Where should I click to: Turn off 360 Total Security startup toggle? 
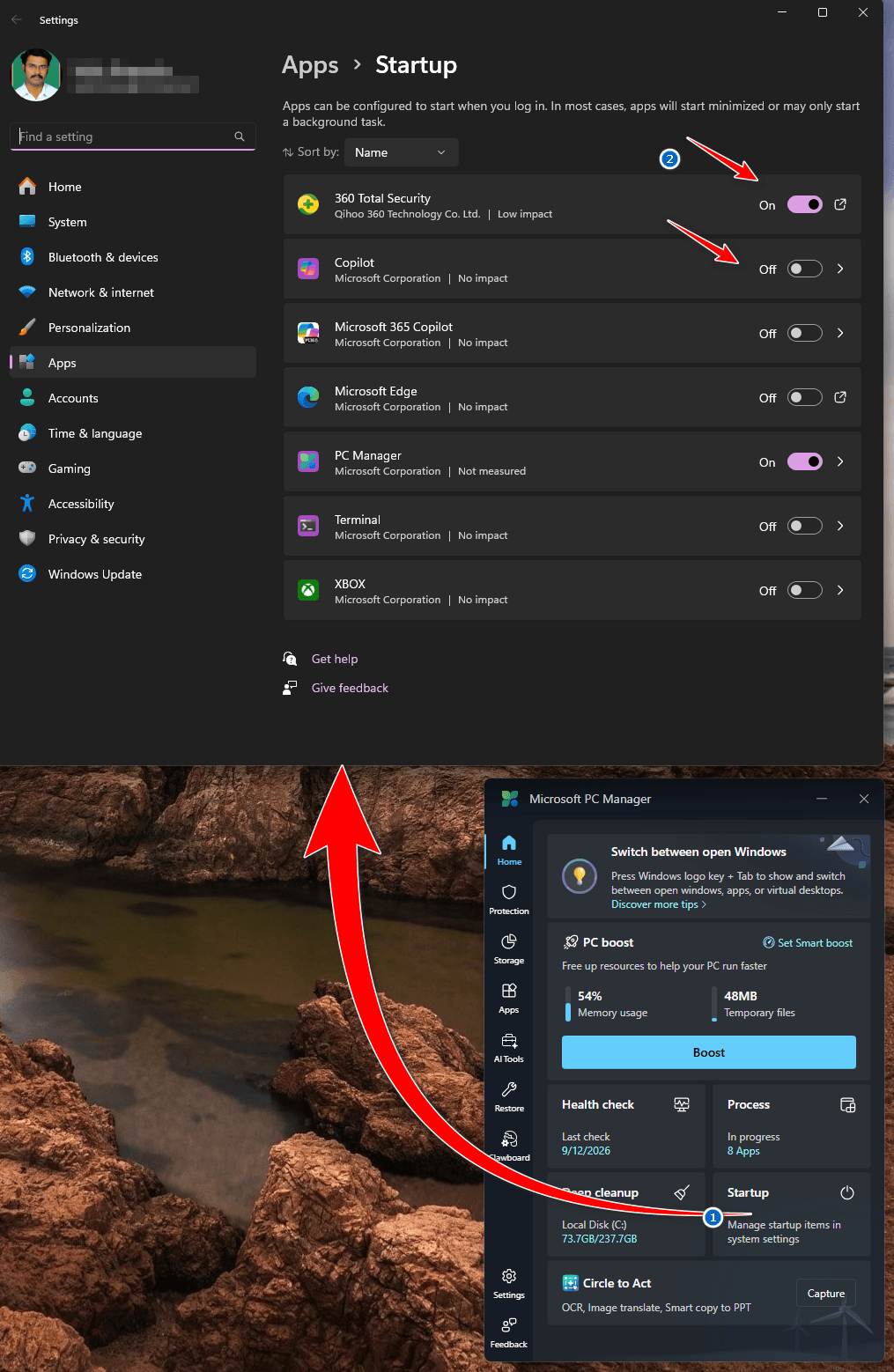805,204
